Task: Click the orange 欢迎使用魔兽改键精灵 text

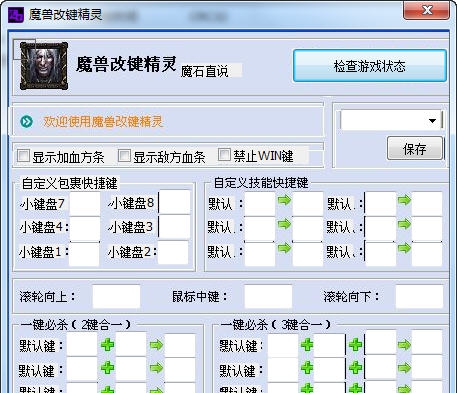Action: 104,121
